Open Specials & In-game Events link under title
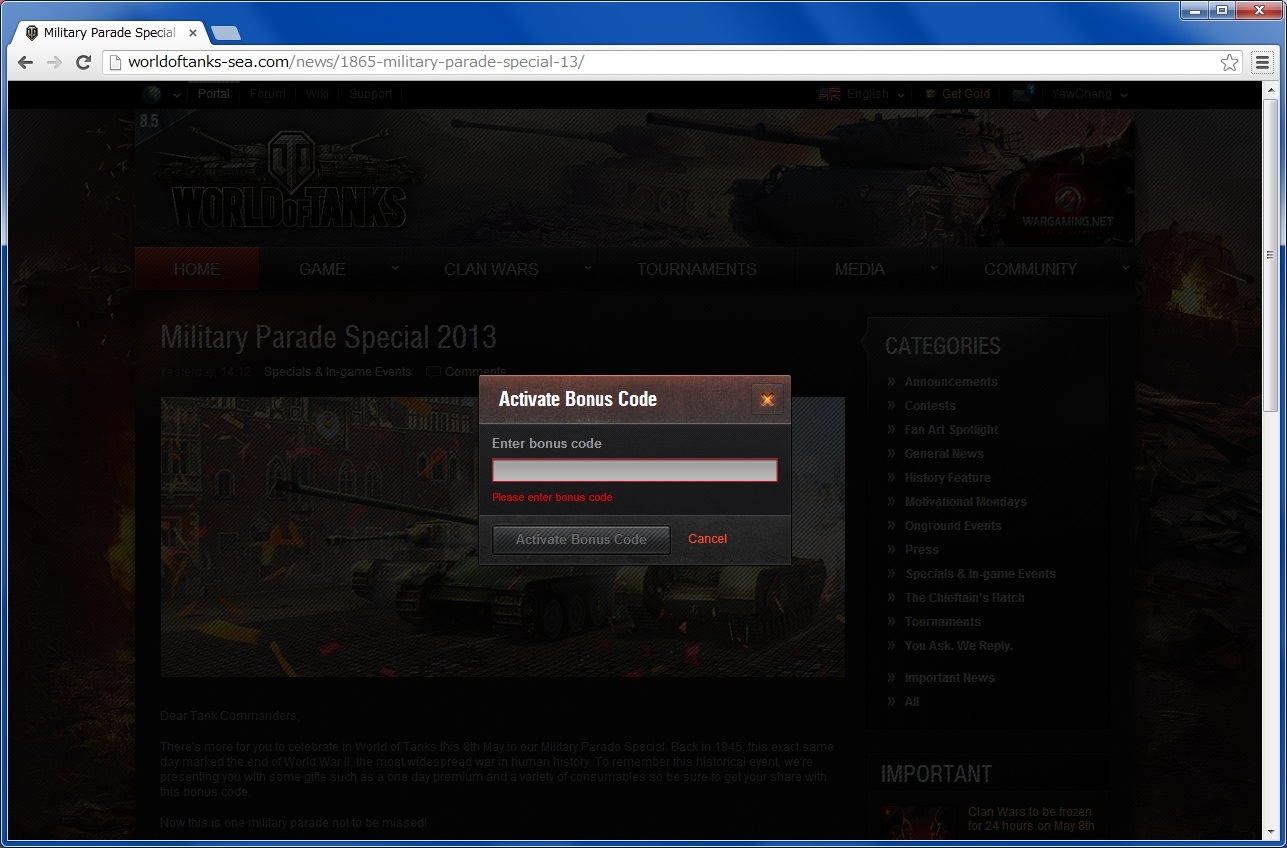The height and width of the screenshot is (848, 1287). (x=338, y=372)
